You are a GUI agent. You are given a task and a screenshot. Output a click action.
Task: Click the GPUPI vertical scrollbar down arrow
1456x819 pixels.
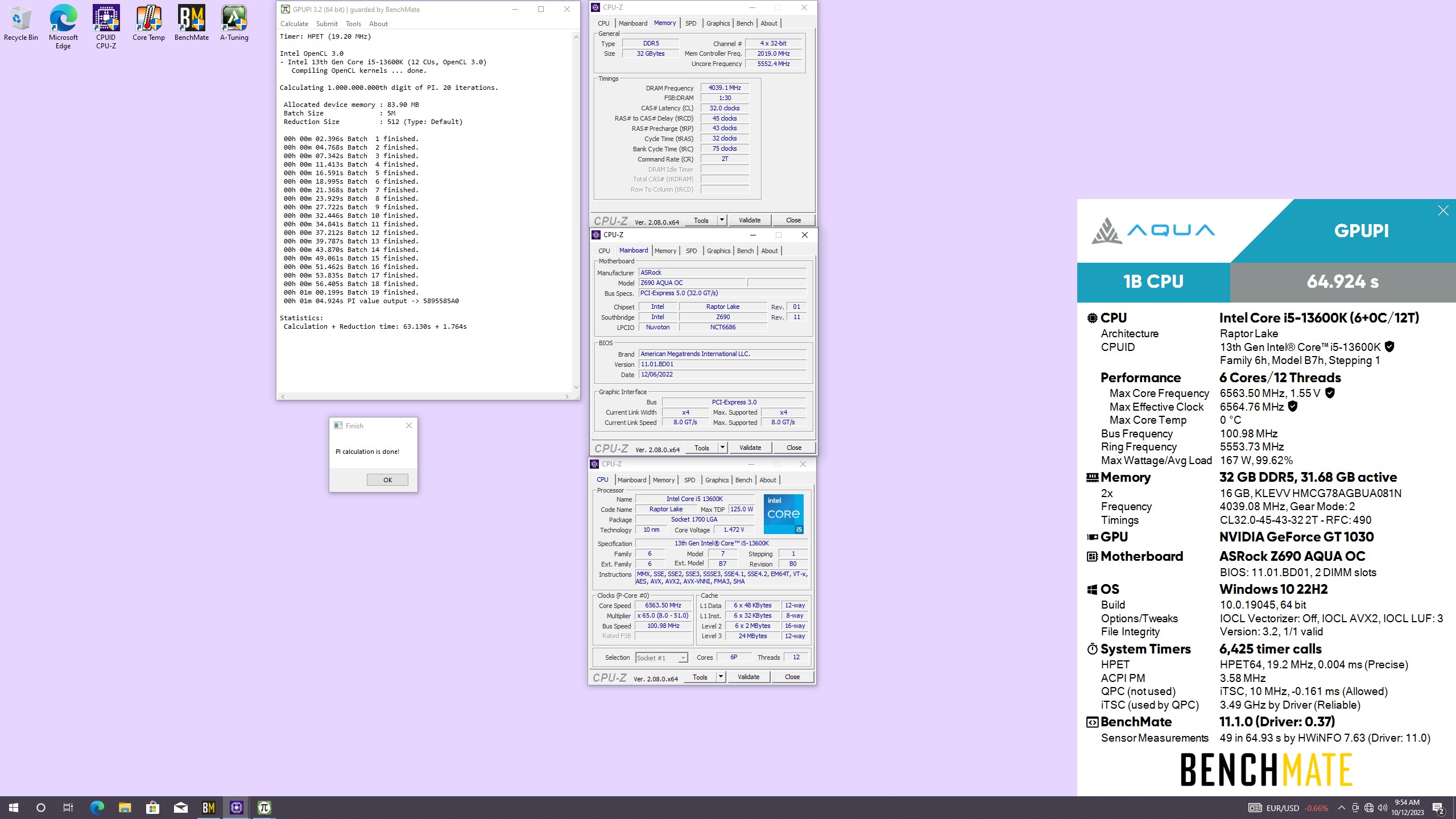576,387
